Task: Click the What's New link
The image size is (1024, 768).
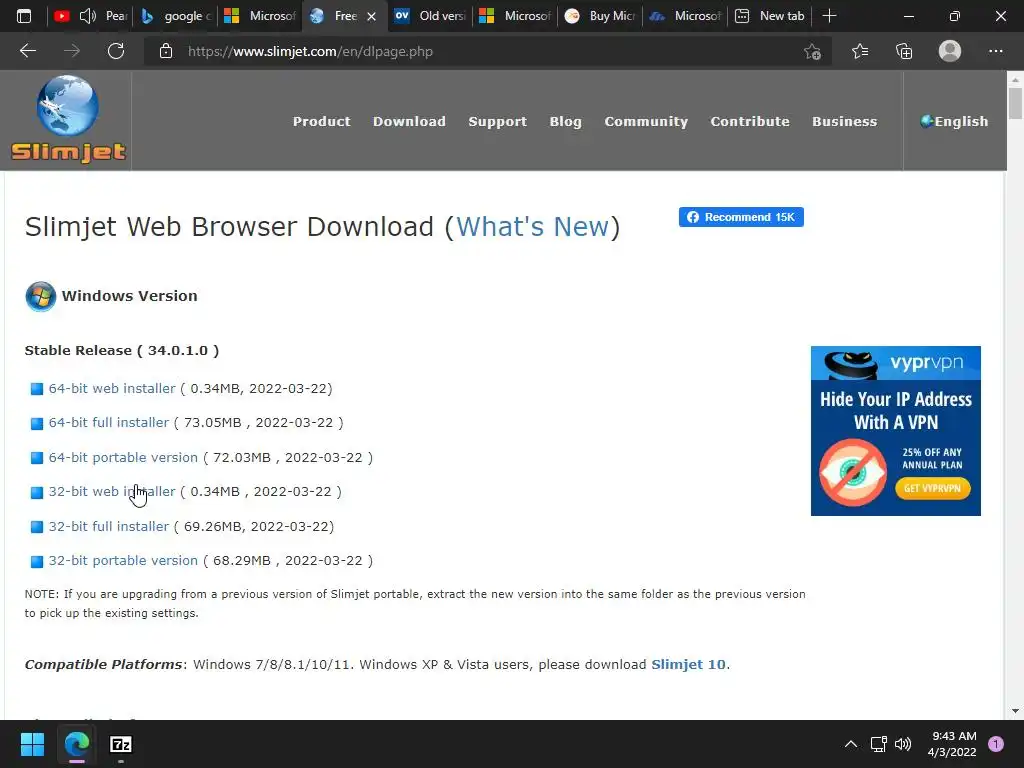Action: coord(532,227)
